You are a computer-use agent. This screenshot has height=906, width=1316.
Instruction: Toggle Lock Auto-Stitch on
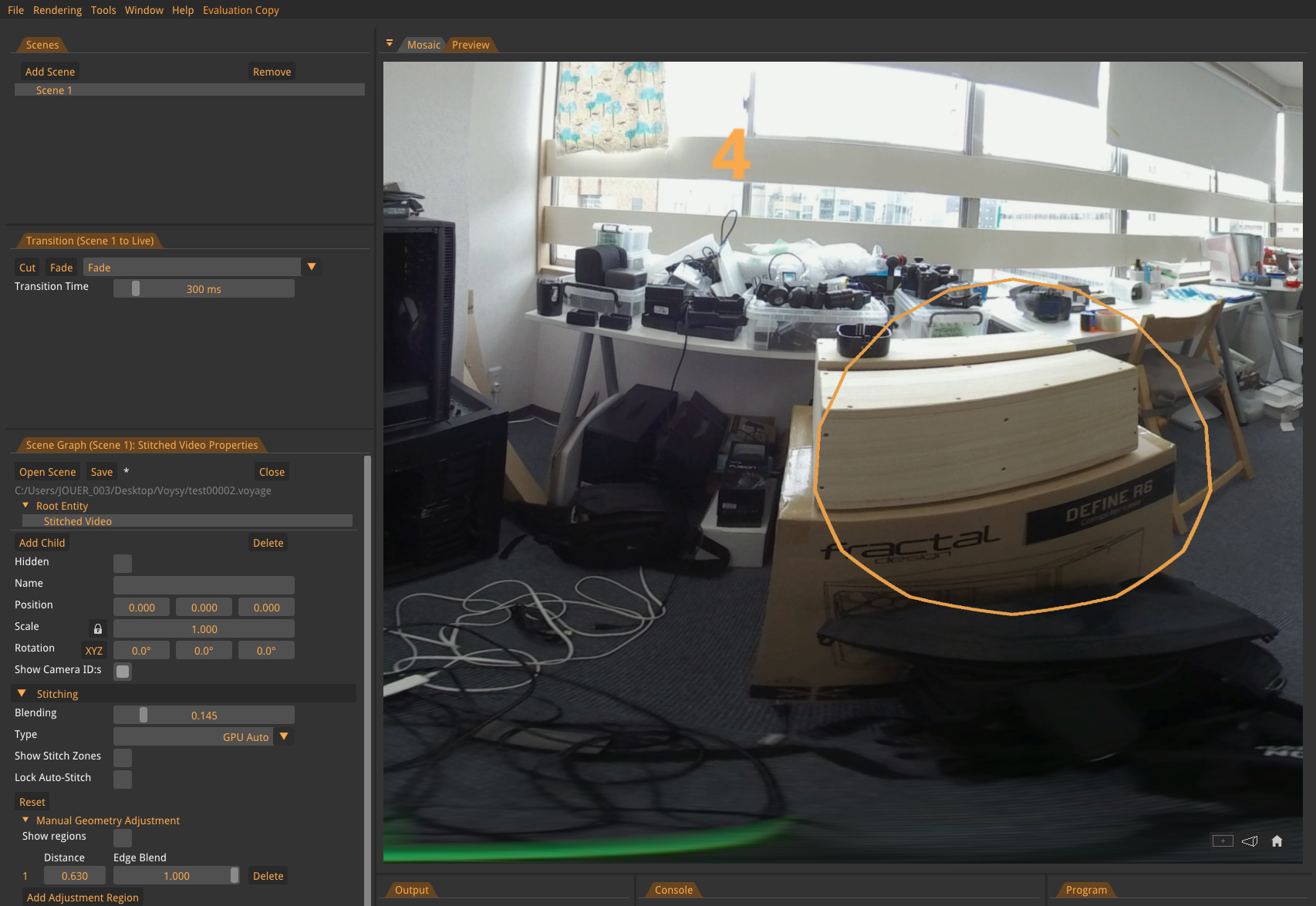pyautogui.click(x=122, y=779)
